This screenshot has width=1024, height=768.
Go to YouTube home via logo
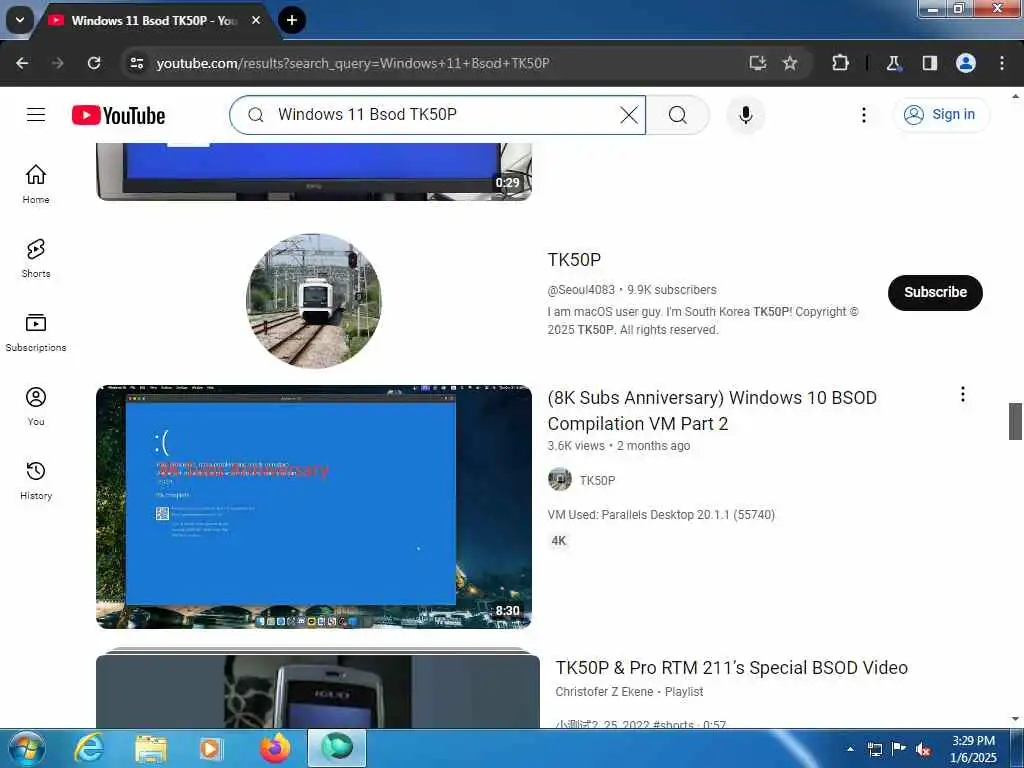pos(118,115)
